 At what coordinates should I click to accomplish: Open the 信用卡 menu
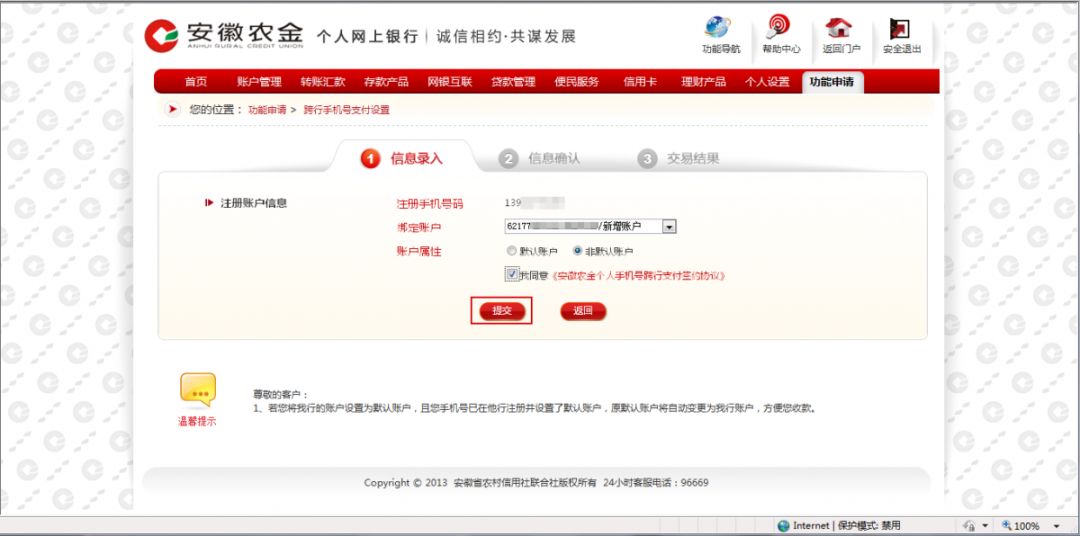click(640, 82)
